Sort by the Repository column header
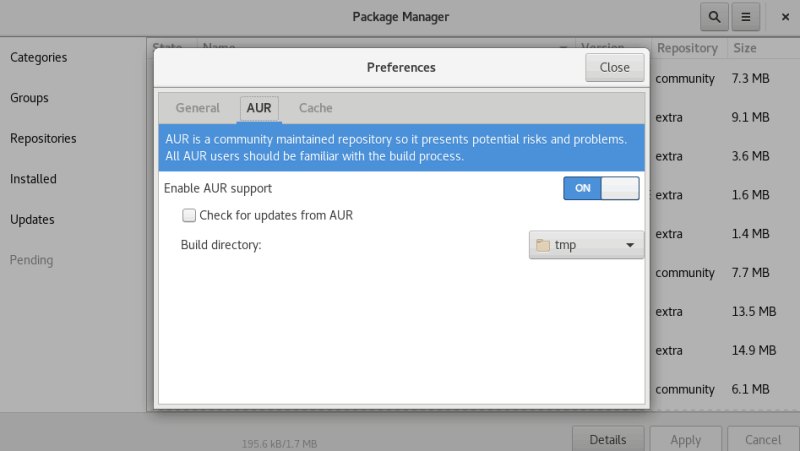The width and height of the screenshot is (800, 451). pyautogui.click(x=689, y=48)
